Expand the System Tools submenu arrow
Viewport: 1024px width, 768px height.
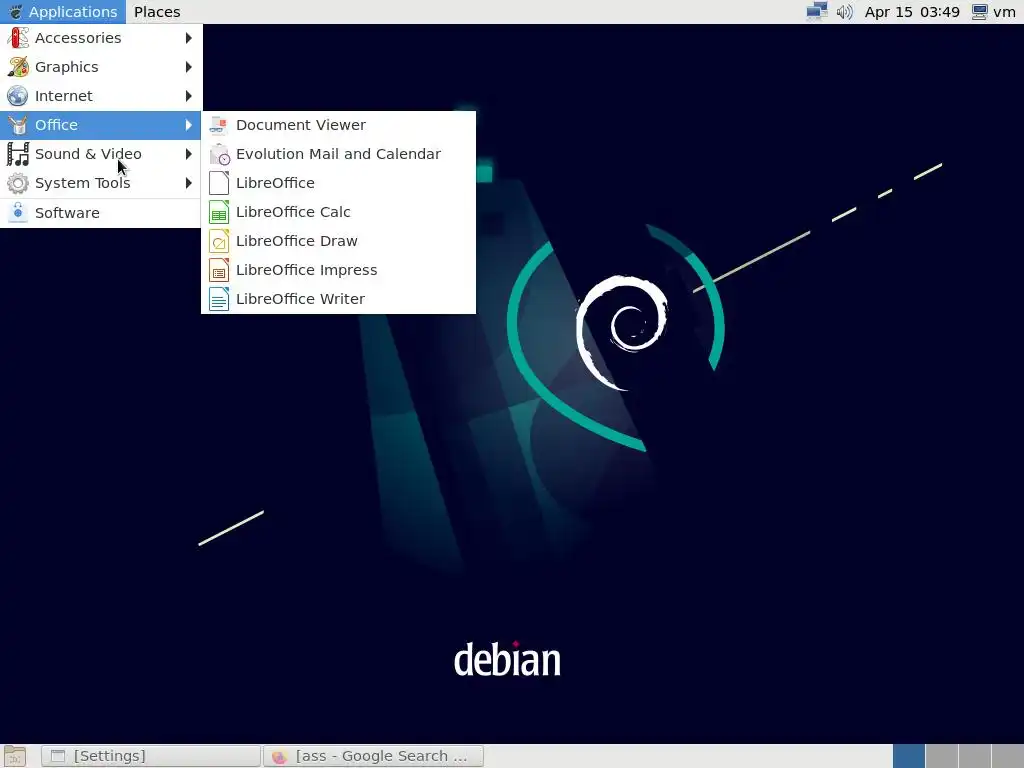(189, 183)
